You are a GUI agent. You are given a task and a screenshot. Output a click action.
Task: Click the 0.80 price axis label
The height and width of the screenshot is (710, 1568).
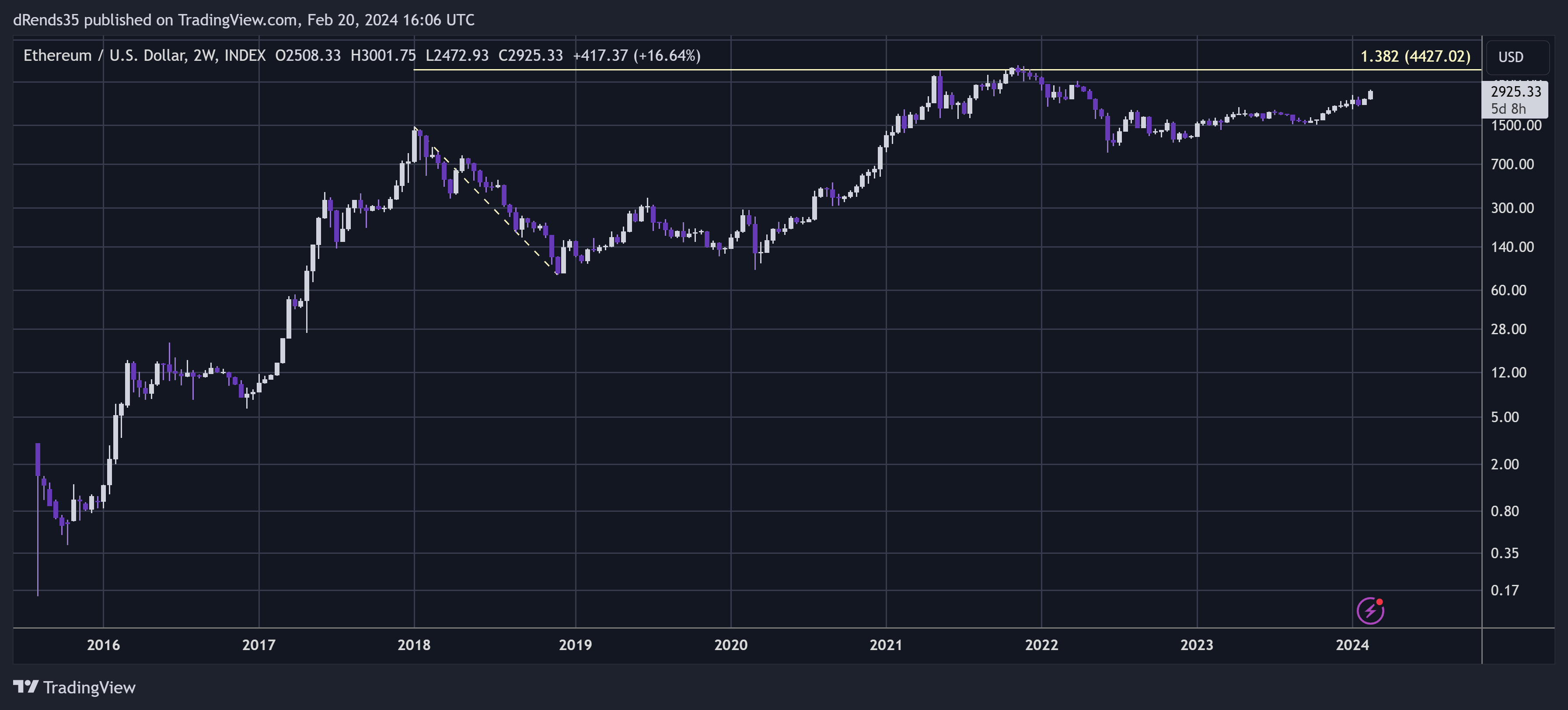[x=1505, y=511]
